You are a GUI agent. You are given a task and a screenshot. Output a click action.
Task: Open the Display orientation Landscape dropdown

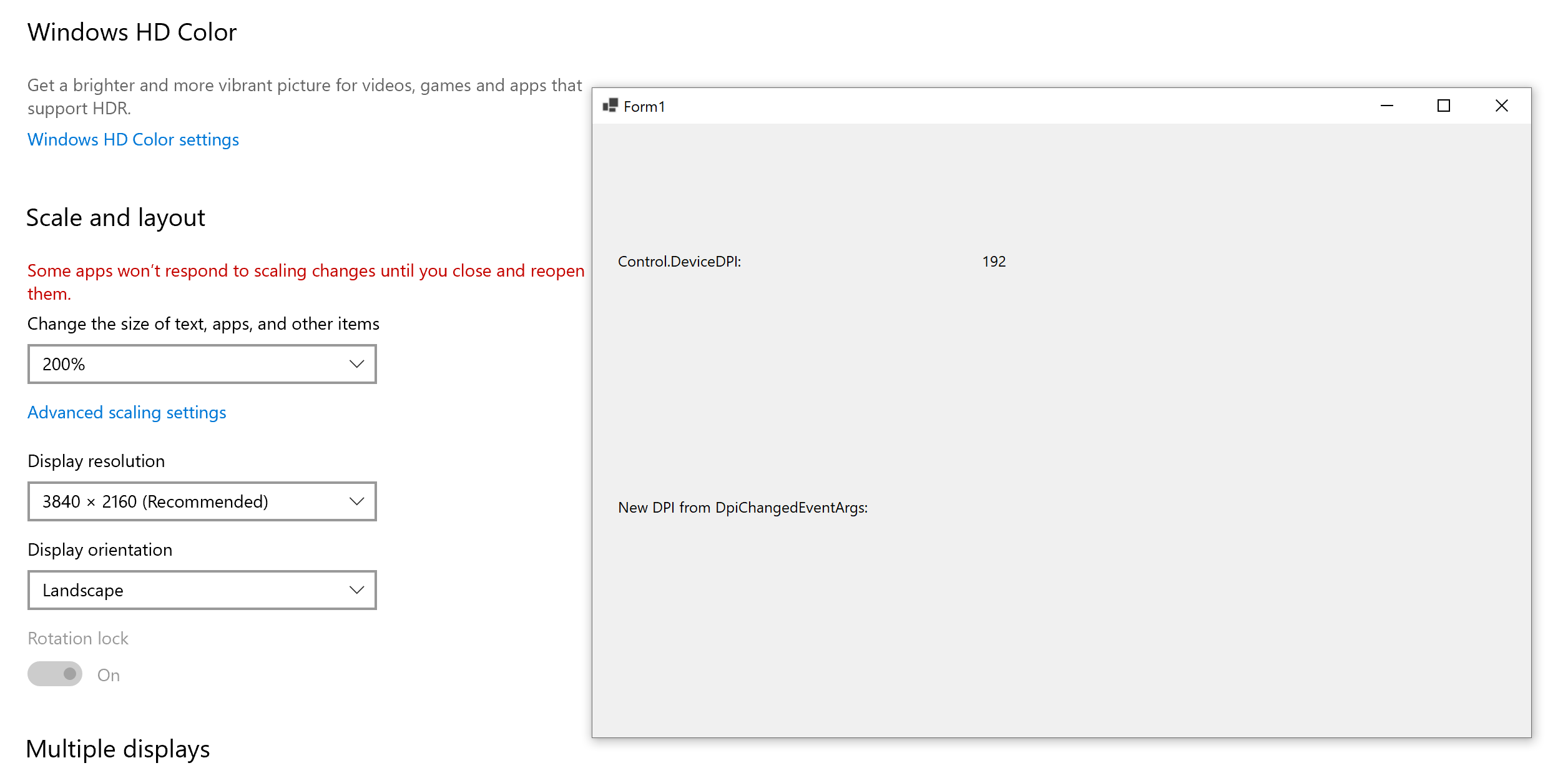pyautogui.click(x=202, y=590)
